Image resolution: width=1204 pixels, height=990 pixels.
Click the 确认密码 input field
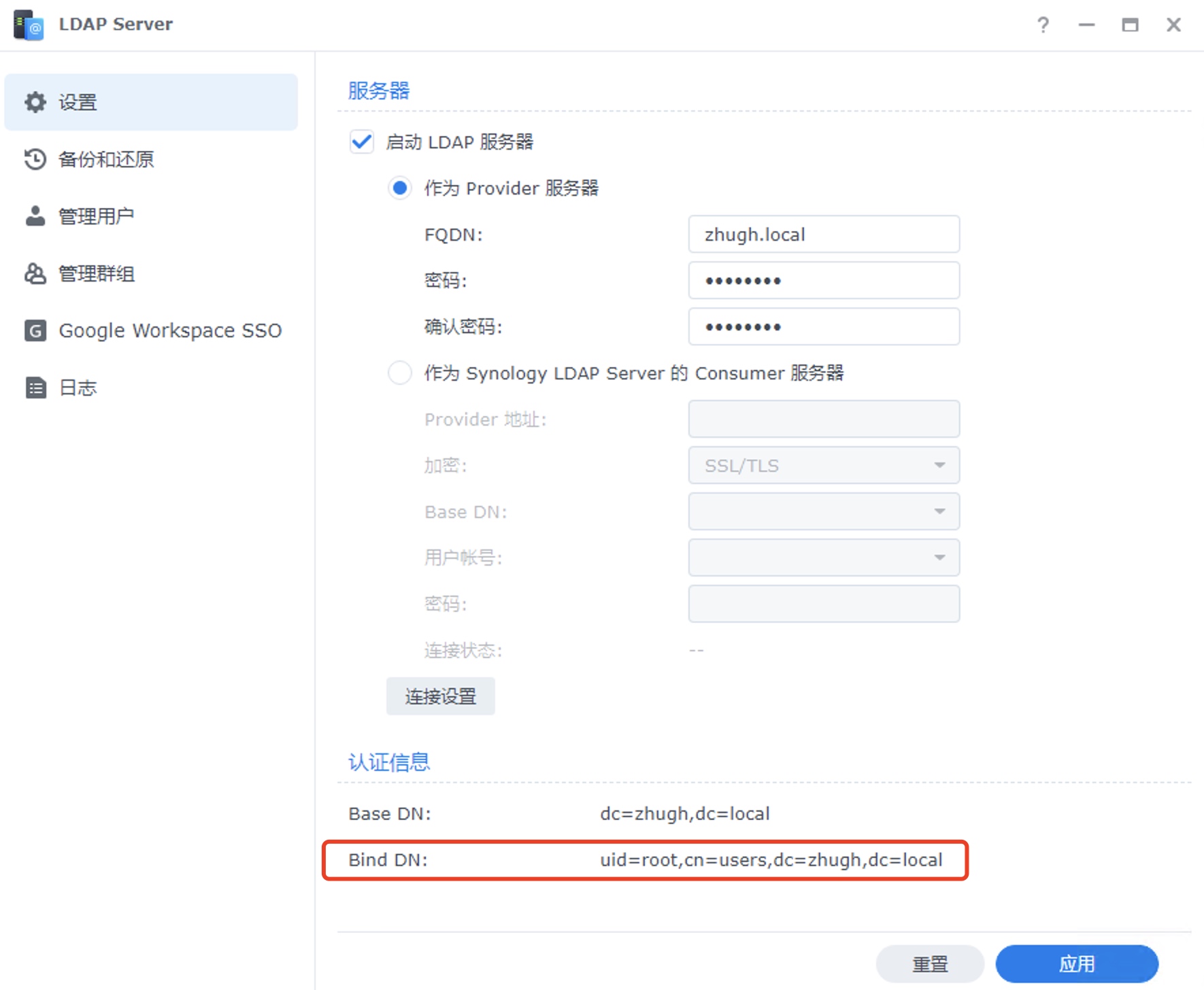click(x=824, y=327)
